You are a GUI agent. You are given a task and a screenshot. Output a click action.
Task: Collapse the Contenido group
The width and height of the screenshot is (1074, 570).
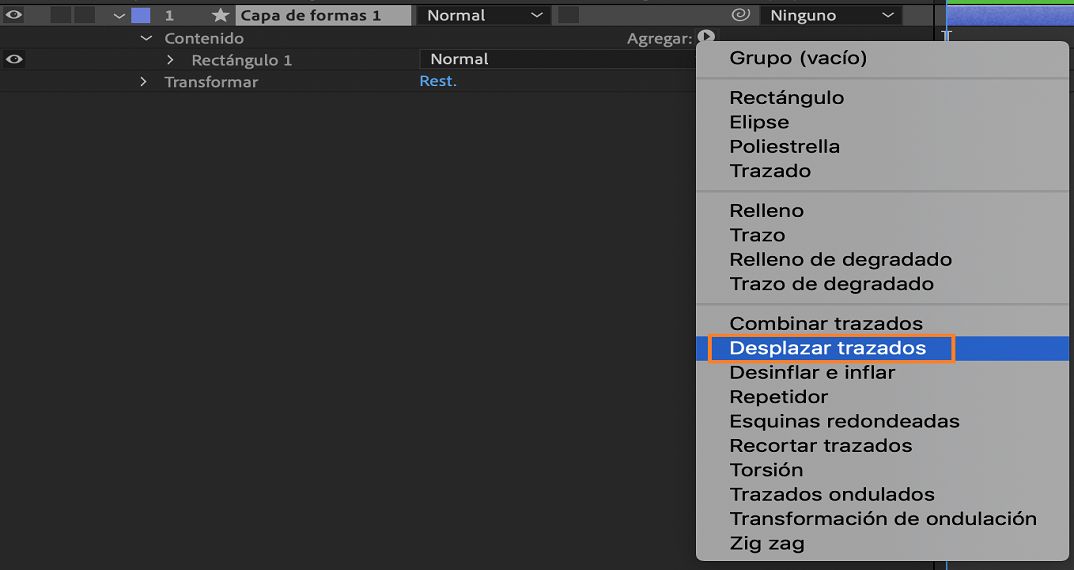pyautogui.click(x=147, y=38)
